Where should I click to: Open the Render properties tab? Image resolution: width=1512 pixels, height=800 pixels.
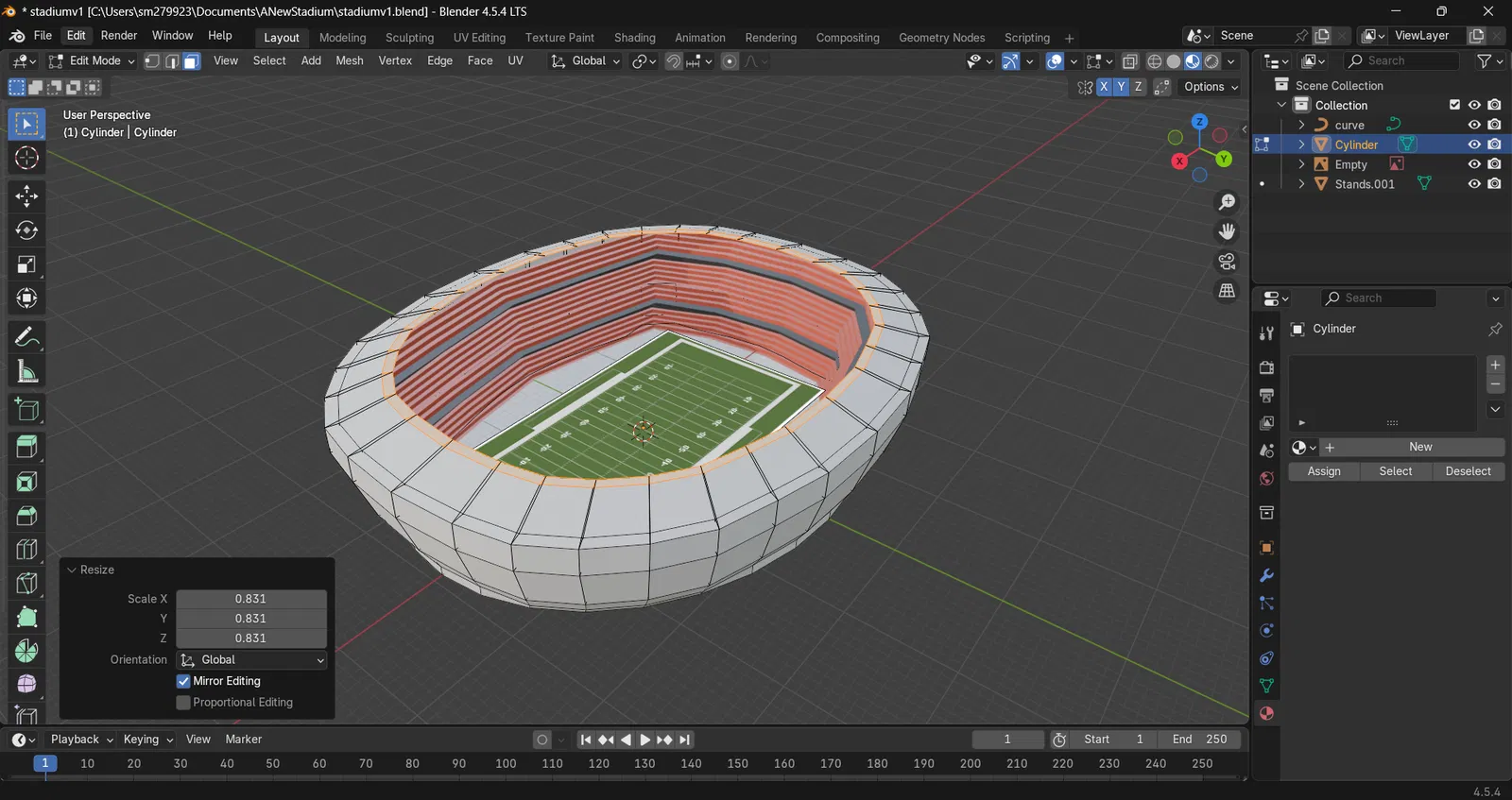[x=1266, y=367]
